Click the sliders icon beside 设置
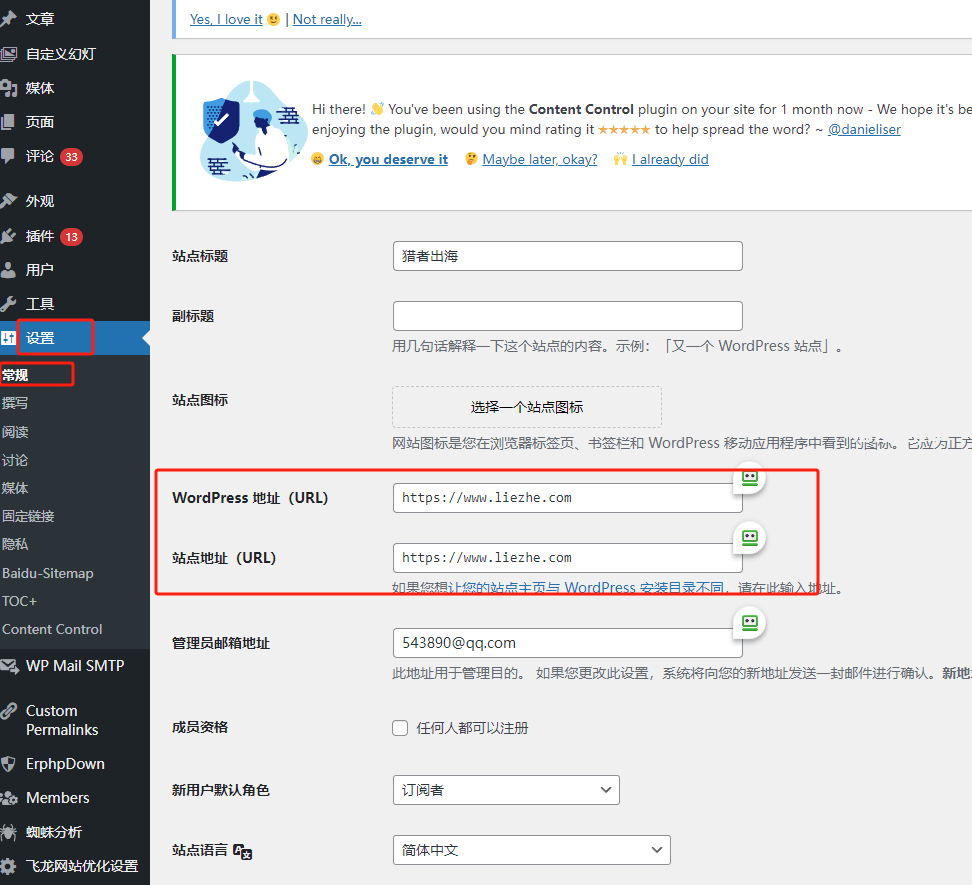The width and height of the screenshot is (972, 885). point(8,338)
